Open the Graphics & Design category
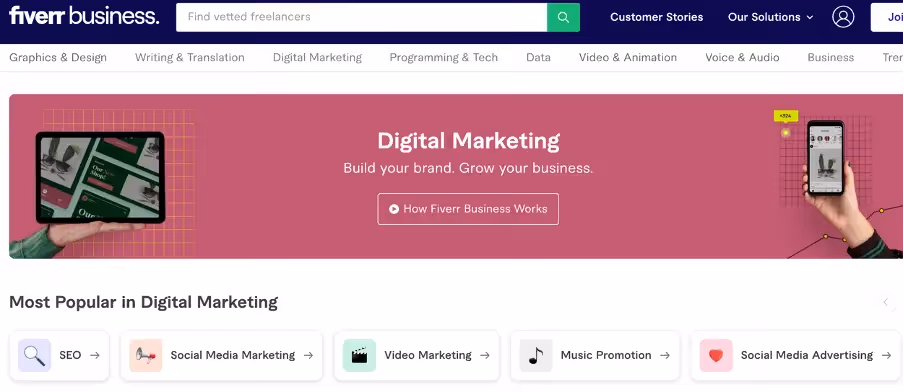The image size is (904, 392). (58, 58)
